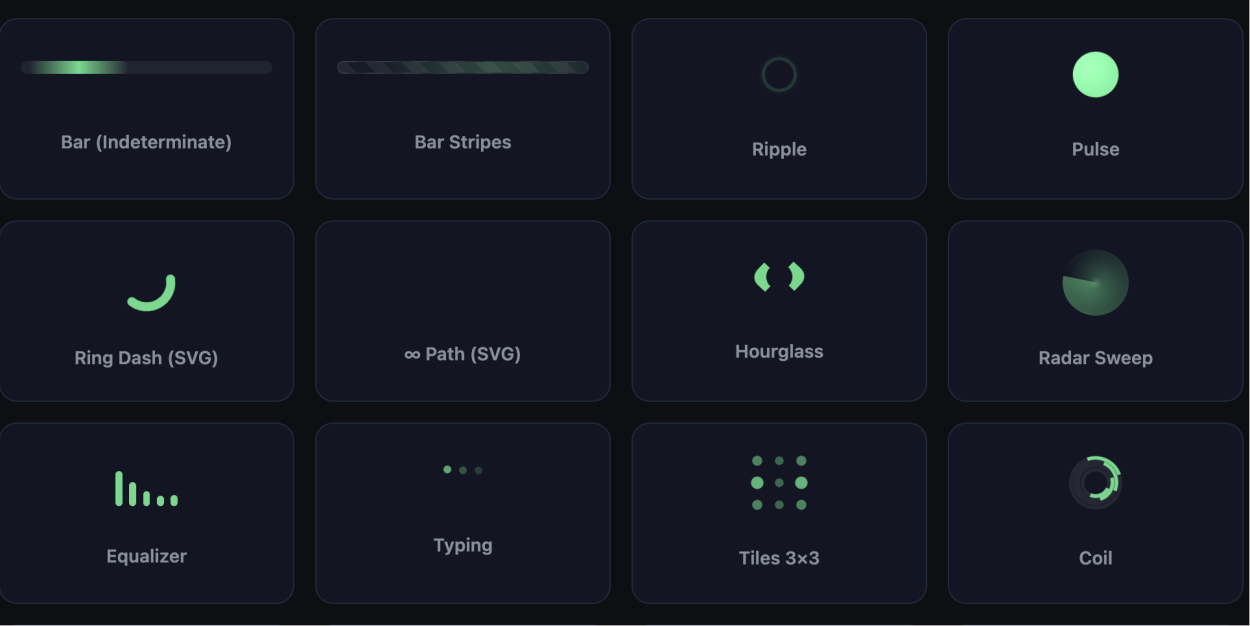
Task: Select the "∞ Path (SVG)" label
Action: pos(463,354)
